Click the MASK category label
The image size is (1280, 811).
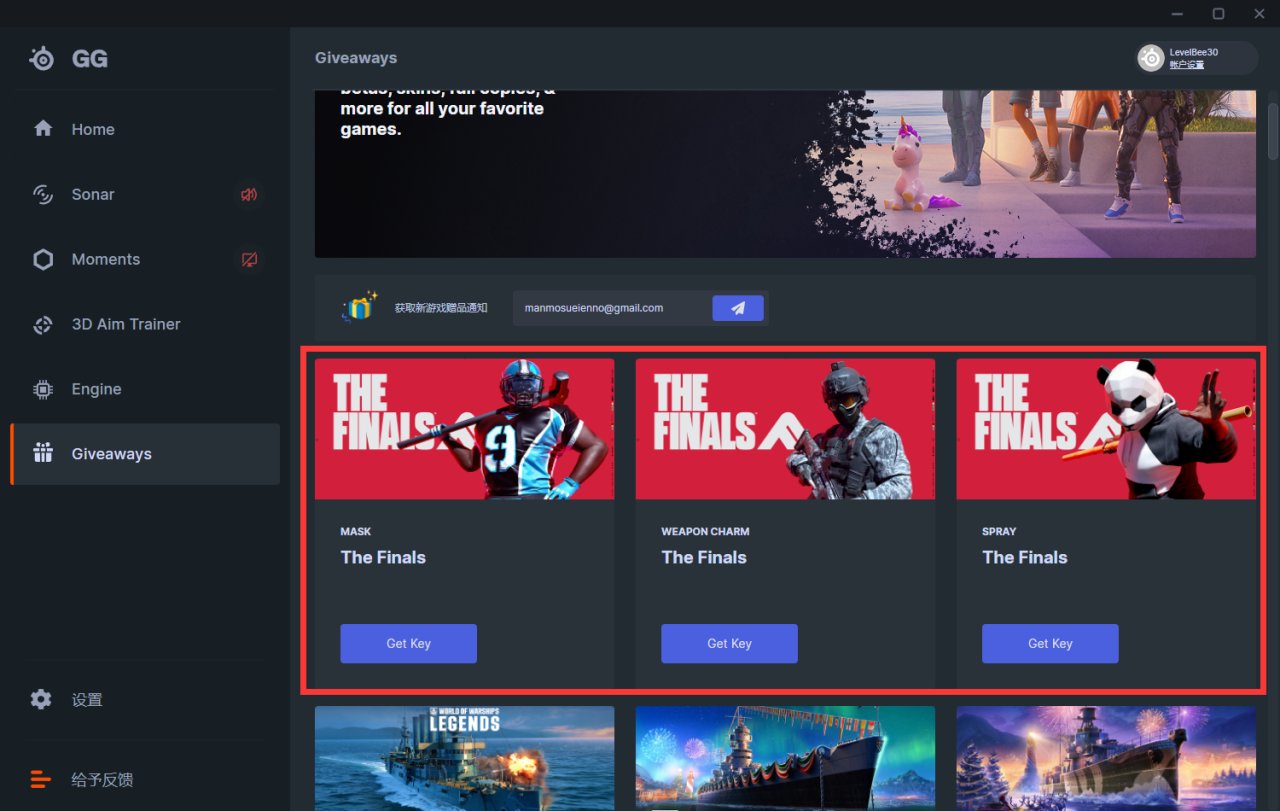(x=355, y=532)
